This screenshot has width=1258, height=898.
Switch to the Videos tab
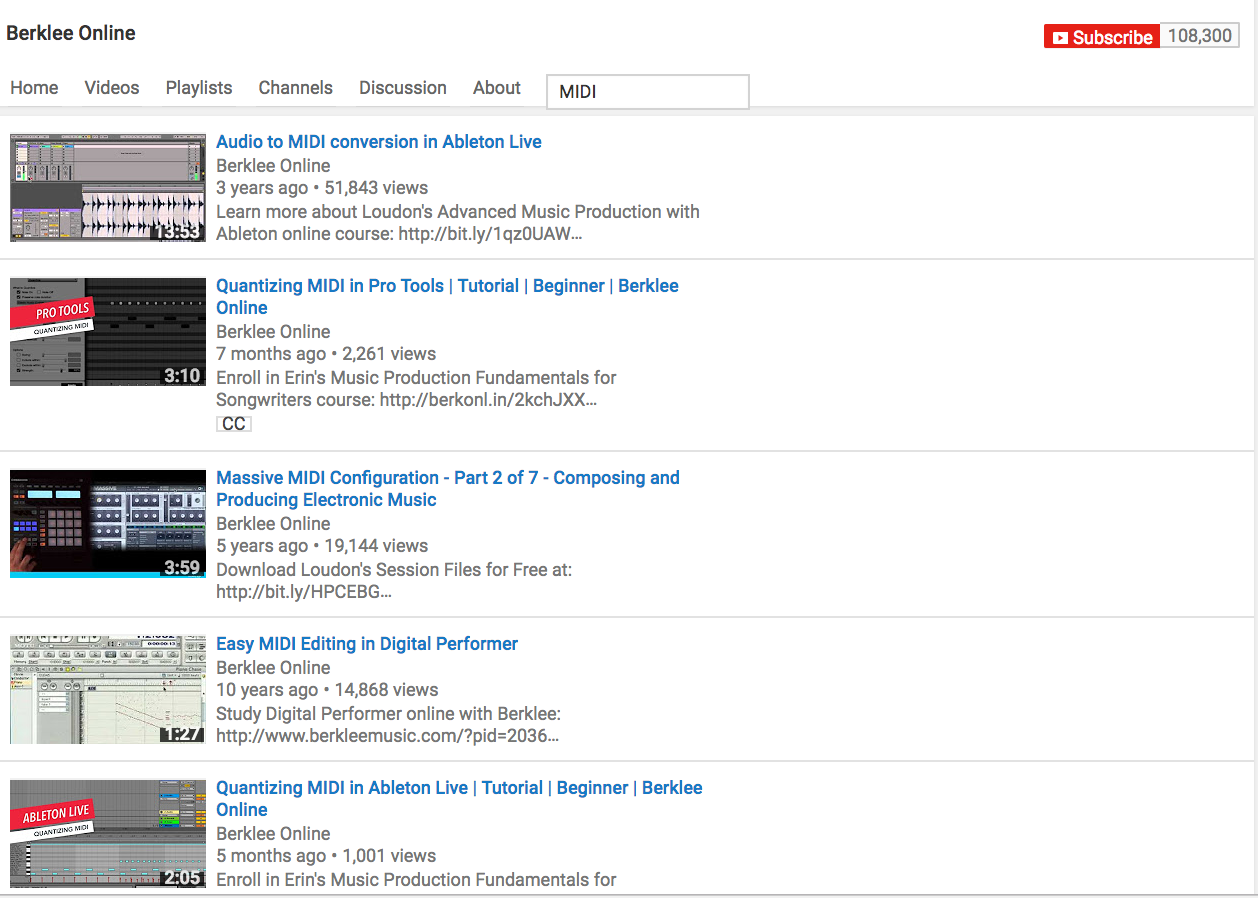pyautogui.click(x=112, y=88)
